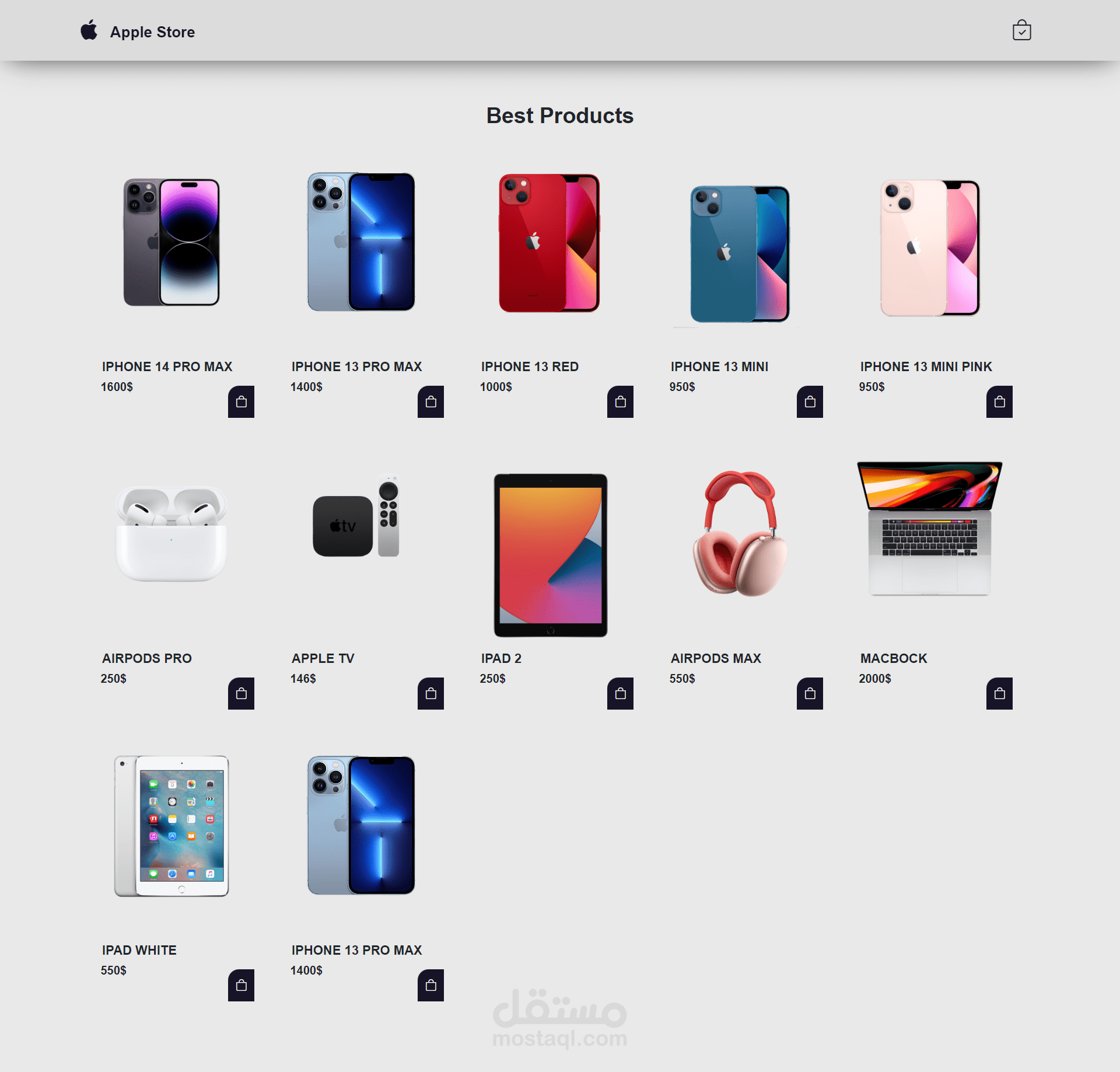Screen dimensions: 1120x1072
Task: Add iPhone 13 Red to cart
Action: coord(620,401)
